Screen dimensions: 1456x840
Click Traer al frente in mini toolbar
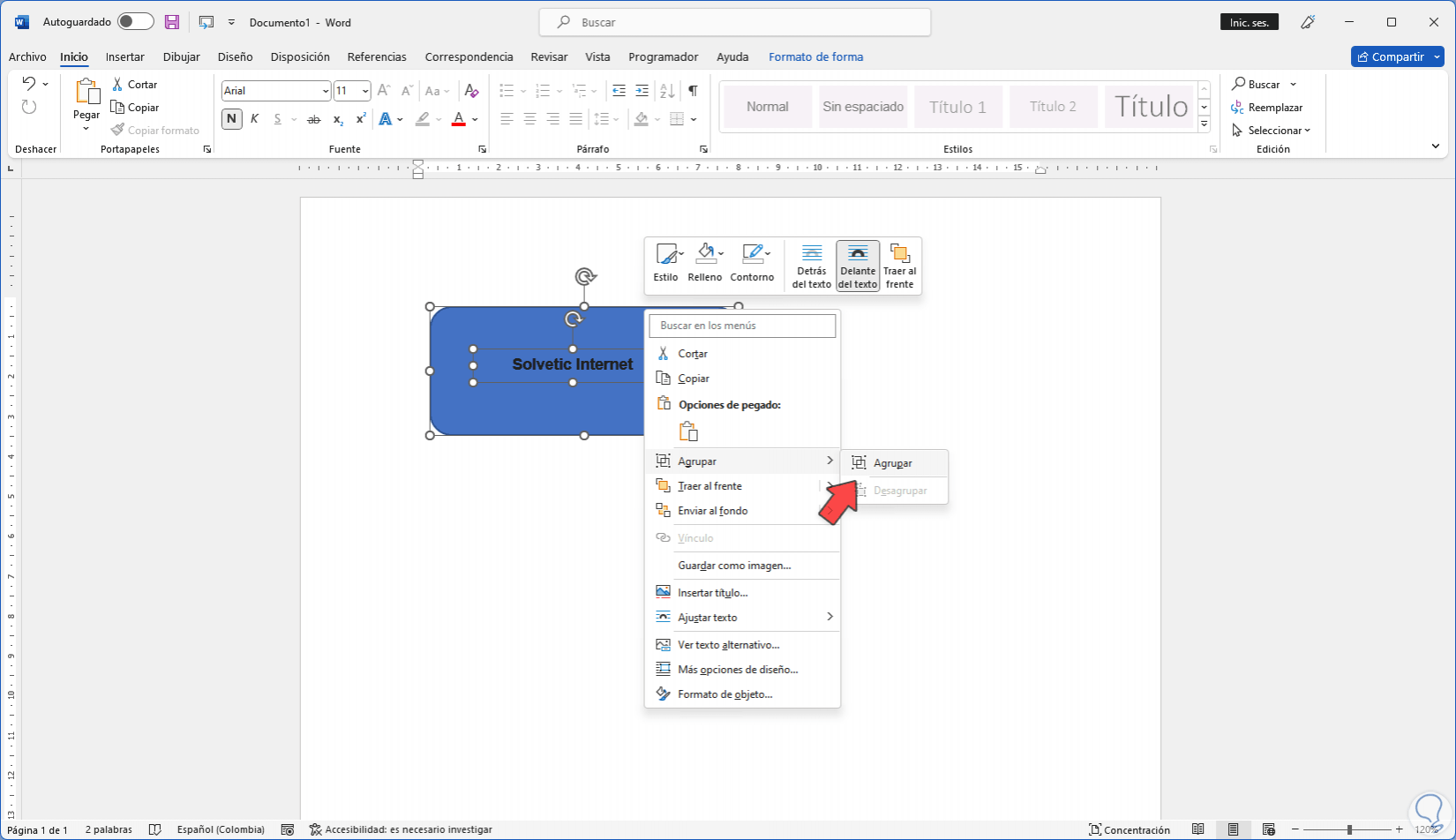pos(900,266)
